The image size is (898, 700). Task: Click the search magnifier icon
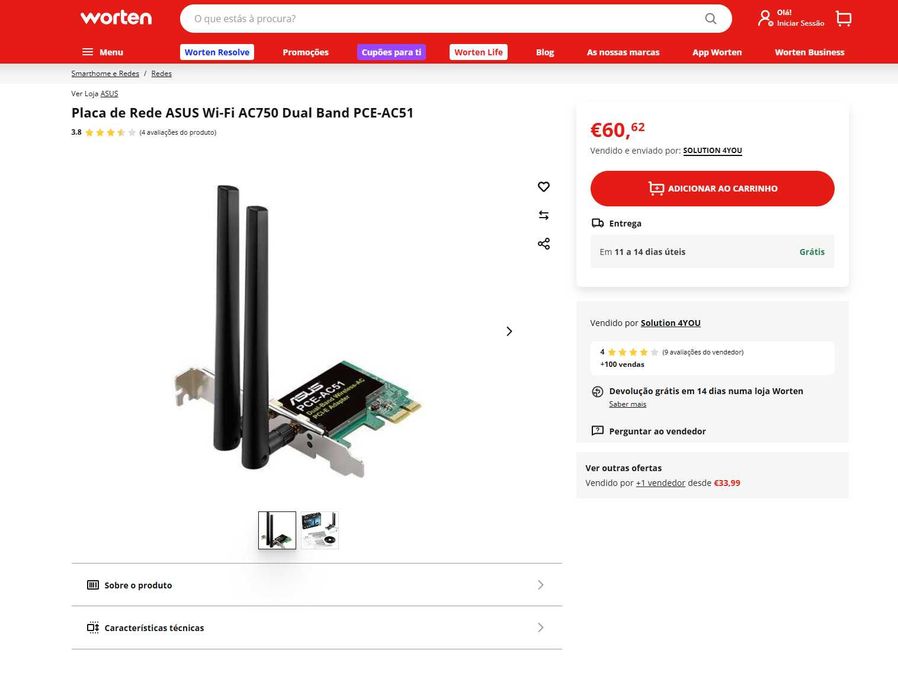pos(711,19)
